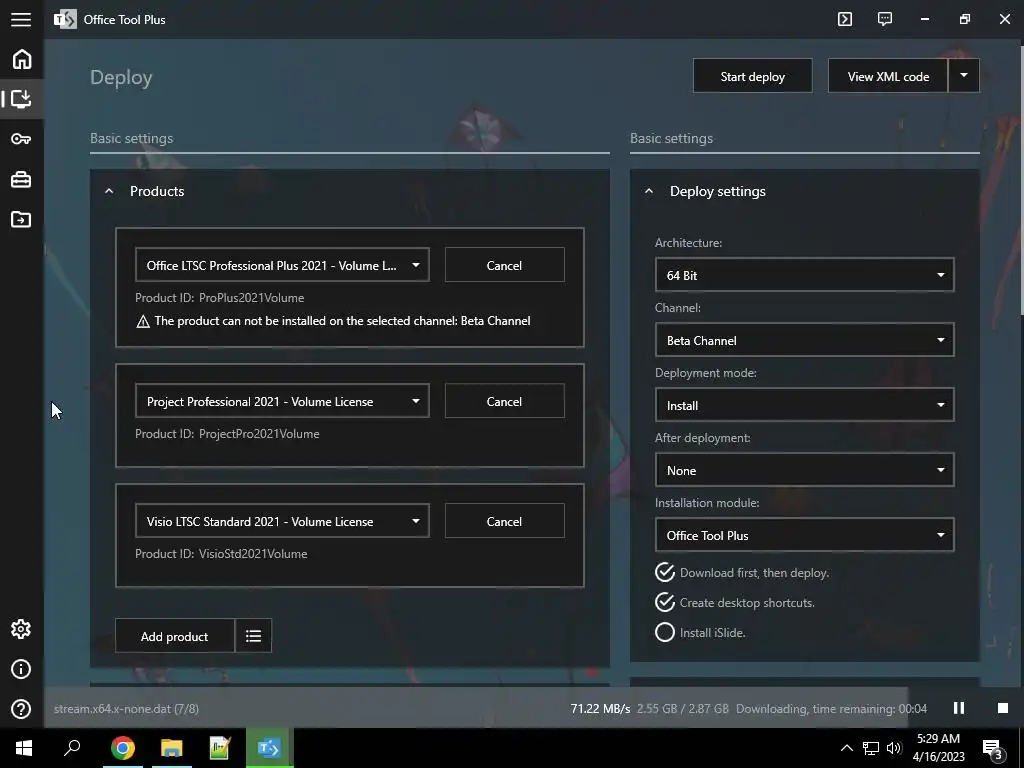Open the command box icon in title bar
This screenshot has height=768, width=1024.
click(845, 19)
